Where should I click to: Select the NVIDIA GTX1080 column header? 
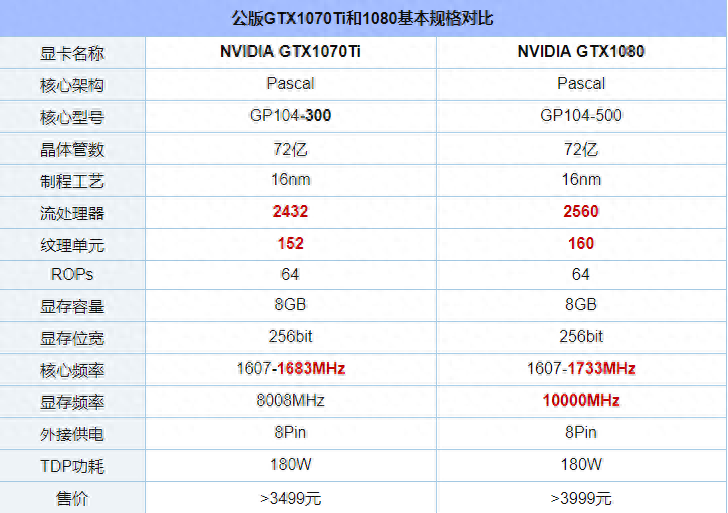[x=581, y=52]
